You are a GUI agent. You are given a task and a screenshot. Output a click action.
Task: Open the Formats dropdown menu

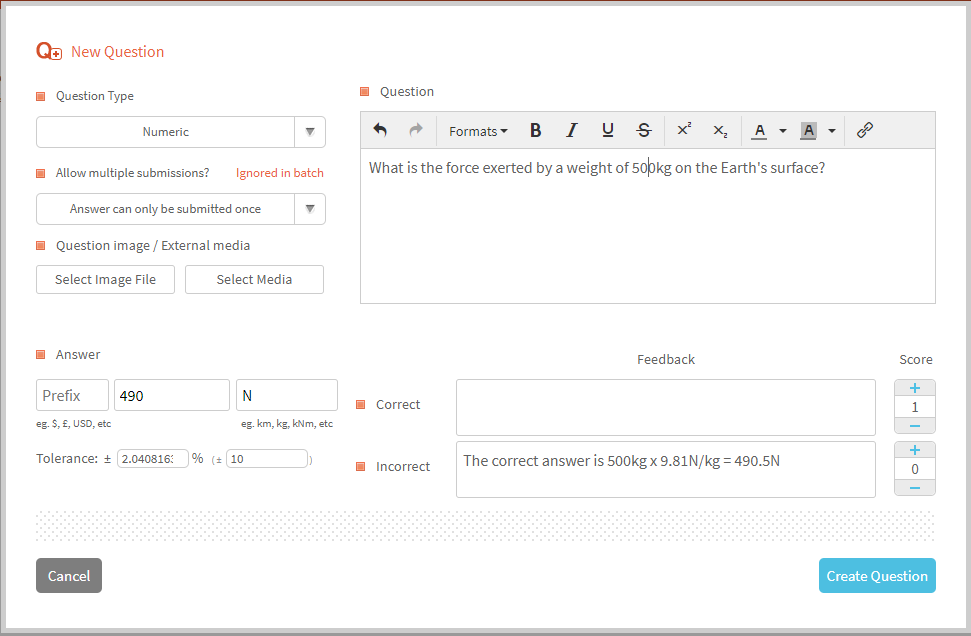(x=478, y=131)
